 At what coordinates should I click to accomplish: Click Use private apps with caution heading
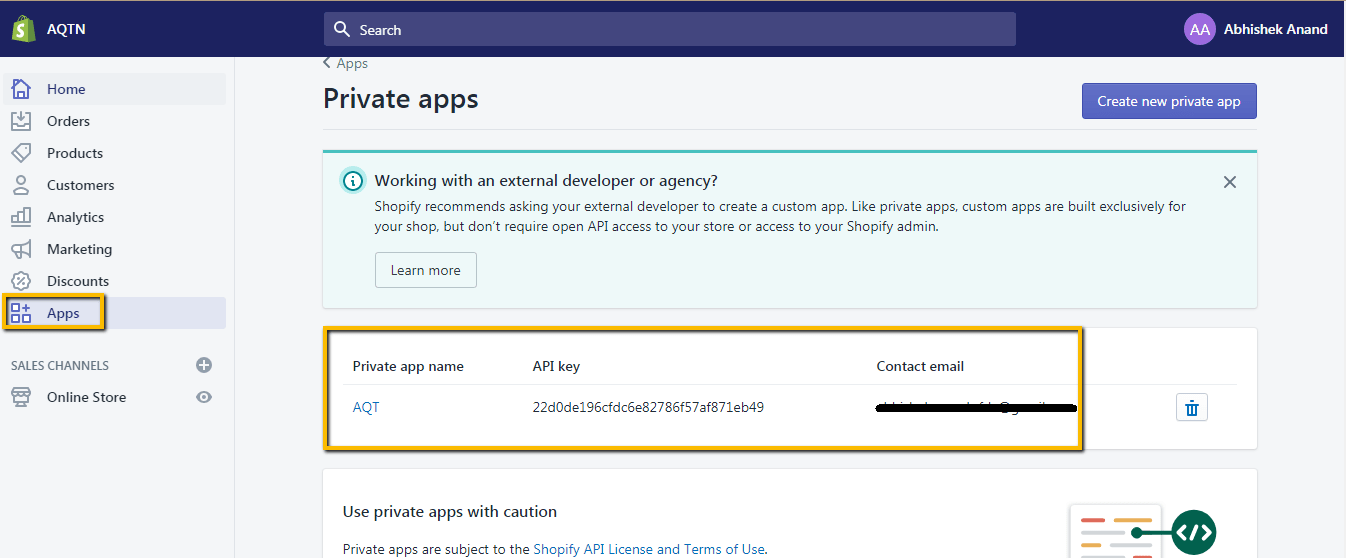450,511
